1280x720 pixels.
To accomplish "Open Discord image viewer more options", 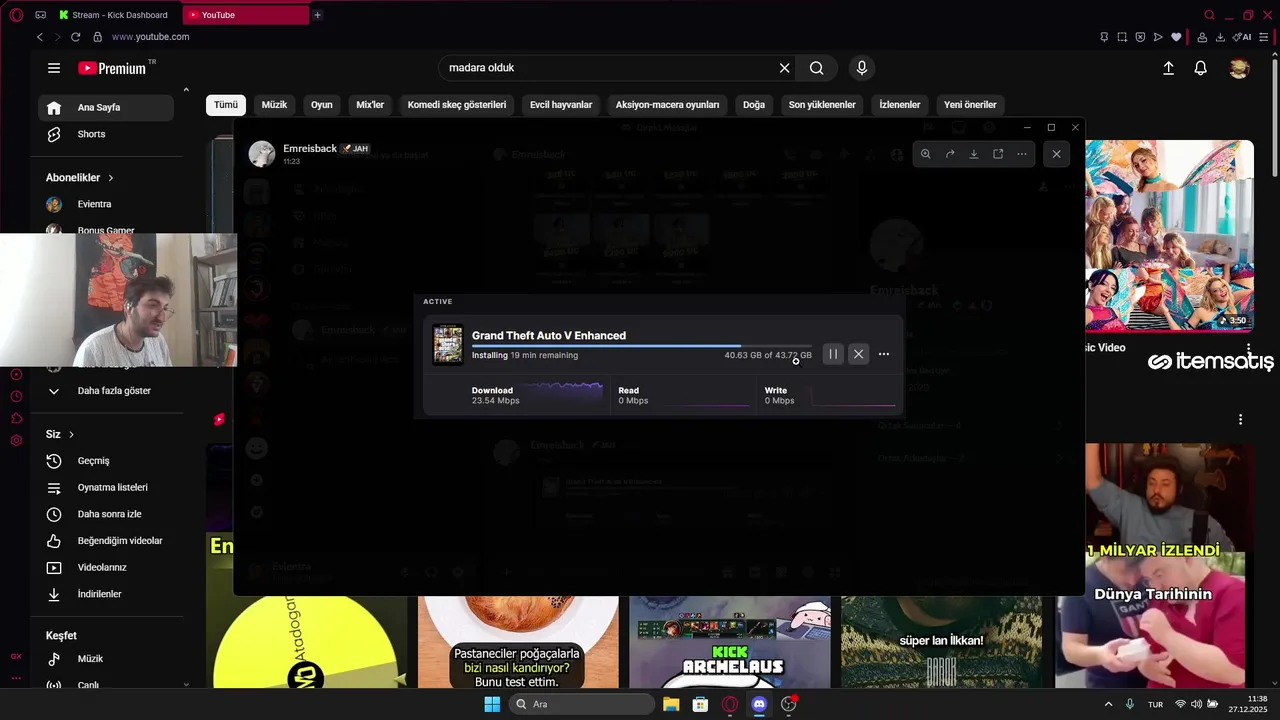I will click(x=1022, y=154).
